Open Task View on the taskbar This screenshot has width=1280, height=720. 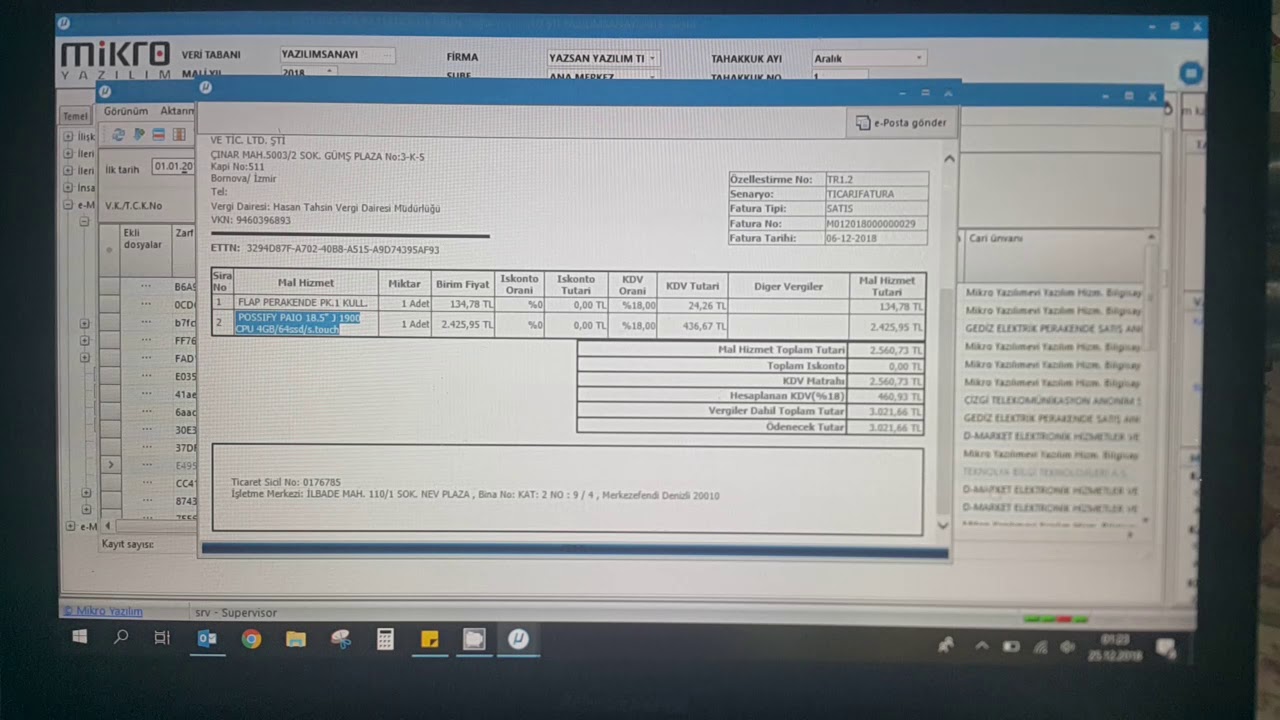click(x=162, y=637)
